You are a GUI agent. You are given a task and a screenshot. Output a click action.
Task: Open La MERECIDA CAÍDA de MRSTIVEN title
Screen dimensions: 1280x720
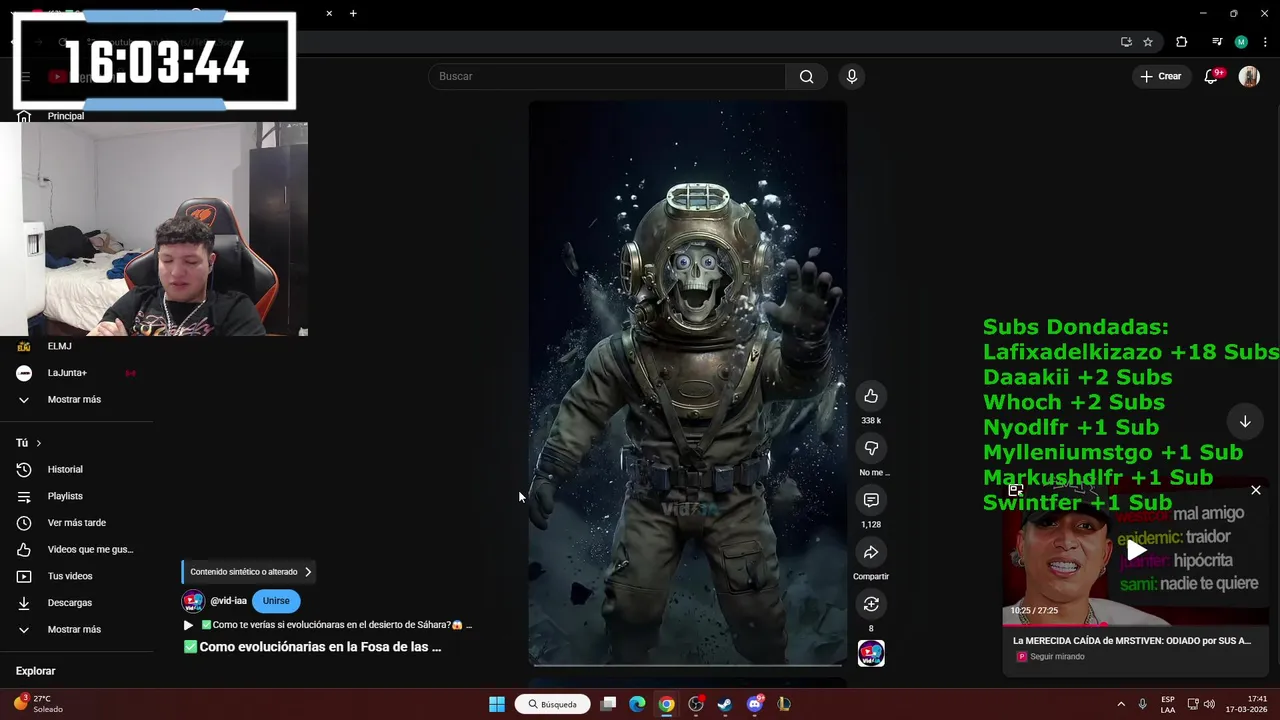tap(1132, 641)
